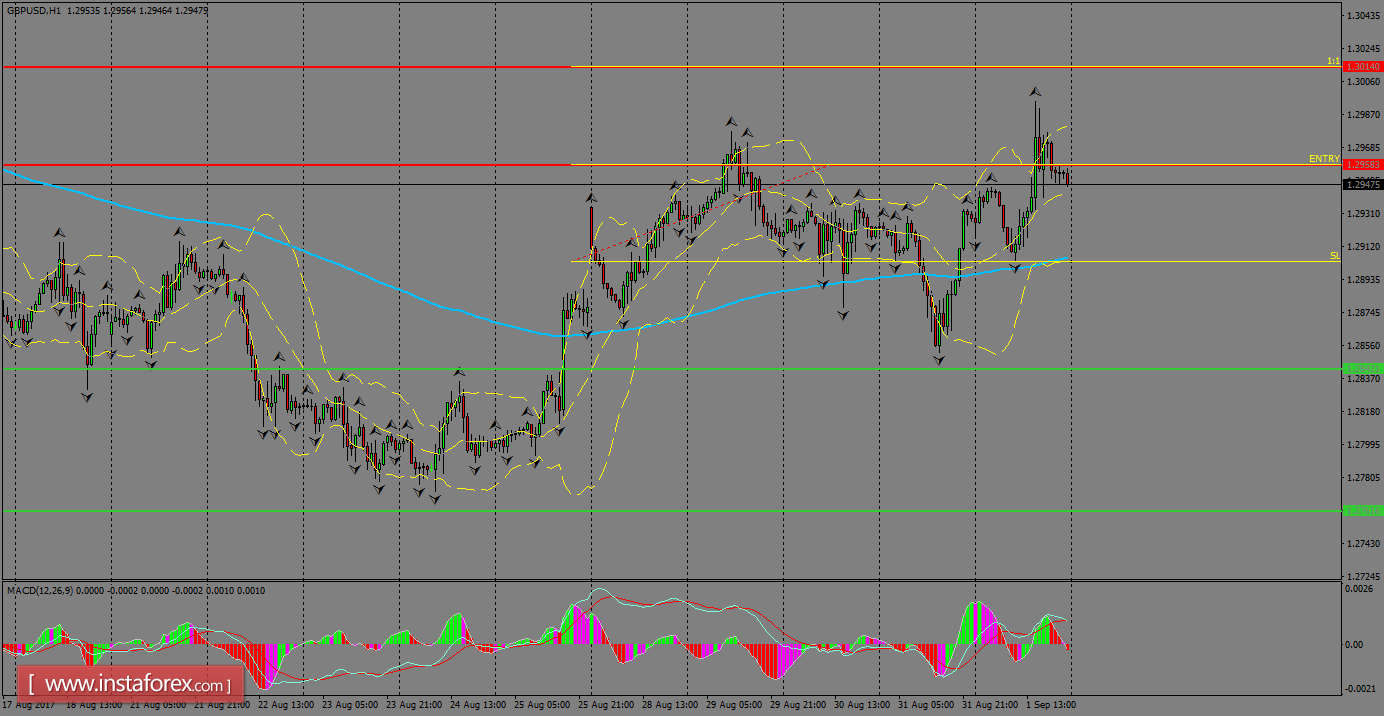
Task: Click the sell arrow at the 25 Aug spike
Action: click(591, 198)
